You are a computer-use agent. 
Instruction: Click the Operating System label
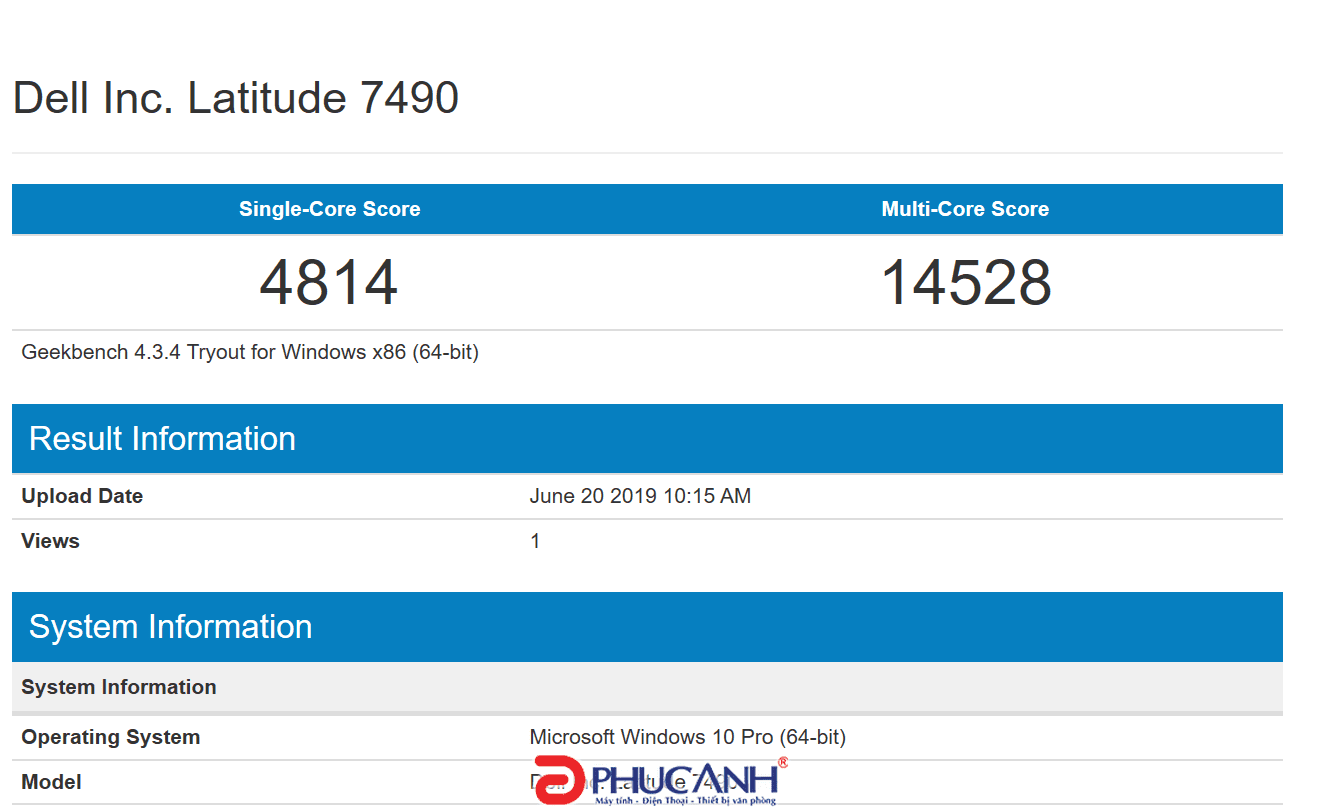coord(111,737)
